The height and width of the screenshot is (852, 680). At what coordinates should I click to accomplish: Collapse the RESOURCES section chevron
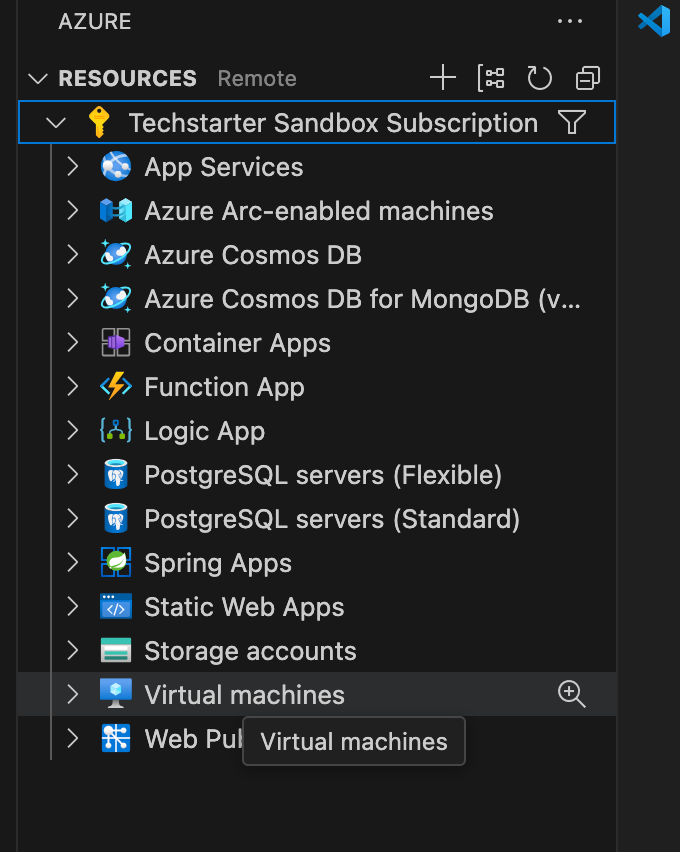(x=38, y=78)
